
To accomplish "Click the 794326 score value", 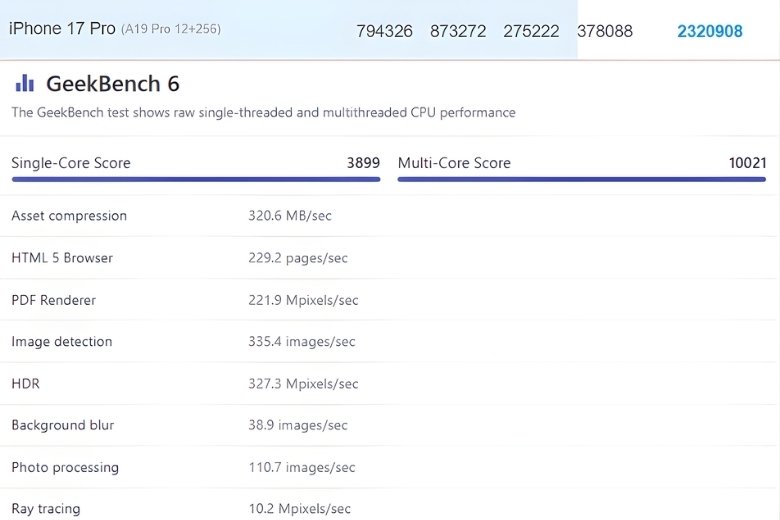I will [x=384, y=31].
